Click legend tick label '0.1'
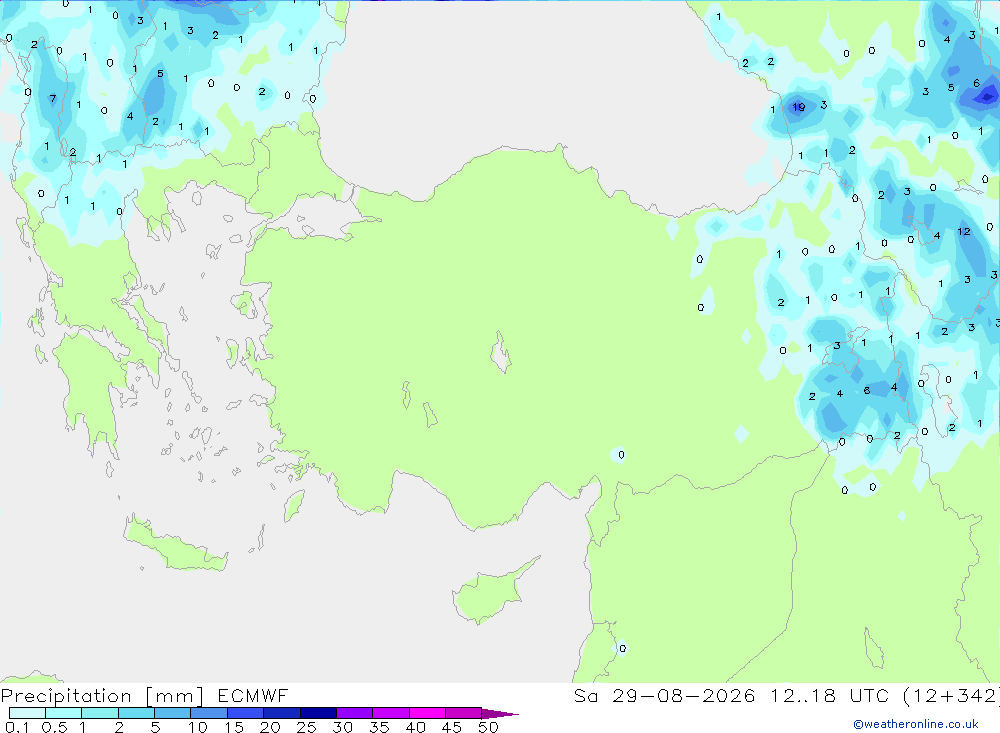Screen dimensions: 1000x733 point(17,727)
